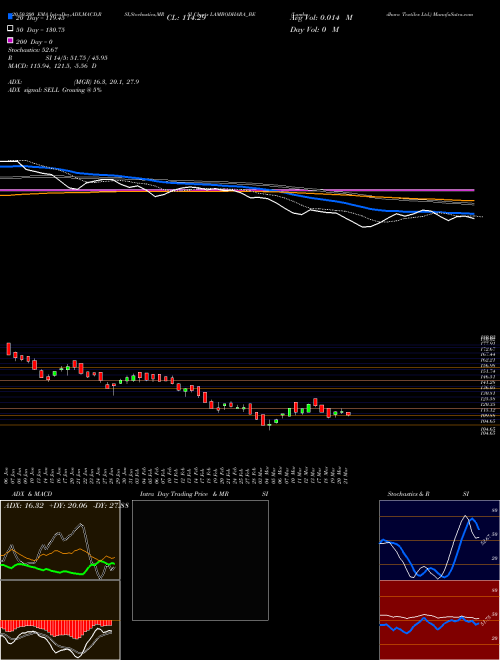Click the empty Intra Day Trading Price chart box
The height and width of the screenshot is (660, 500).
click(200, 560)
